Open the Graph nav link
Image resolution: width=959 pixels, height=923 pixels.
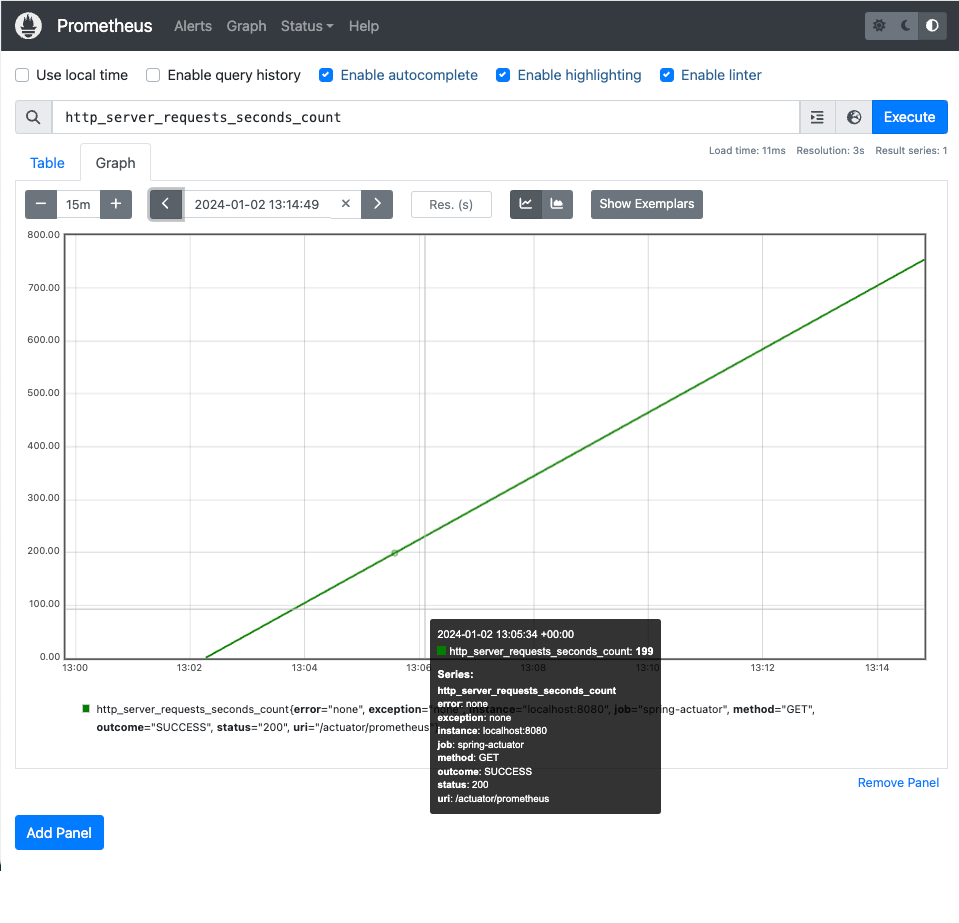point(246,26)
